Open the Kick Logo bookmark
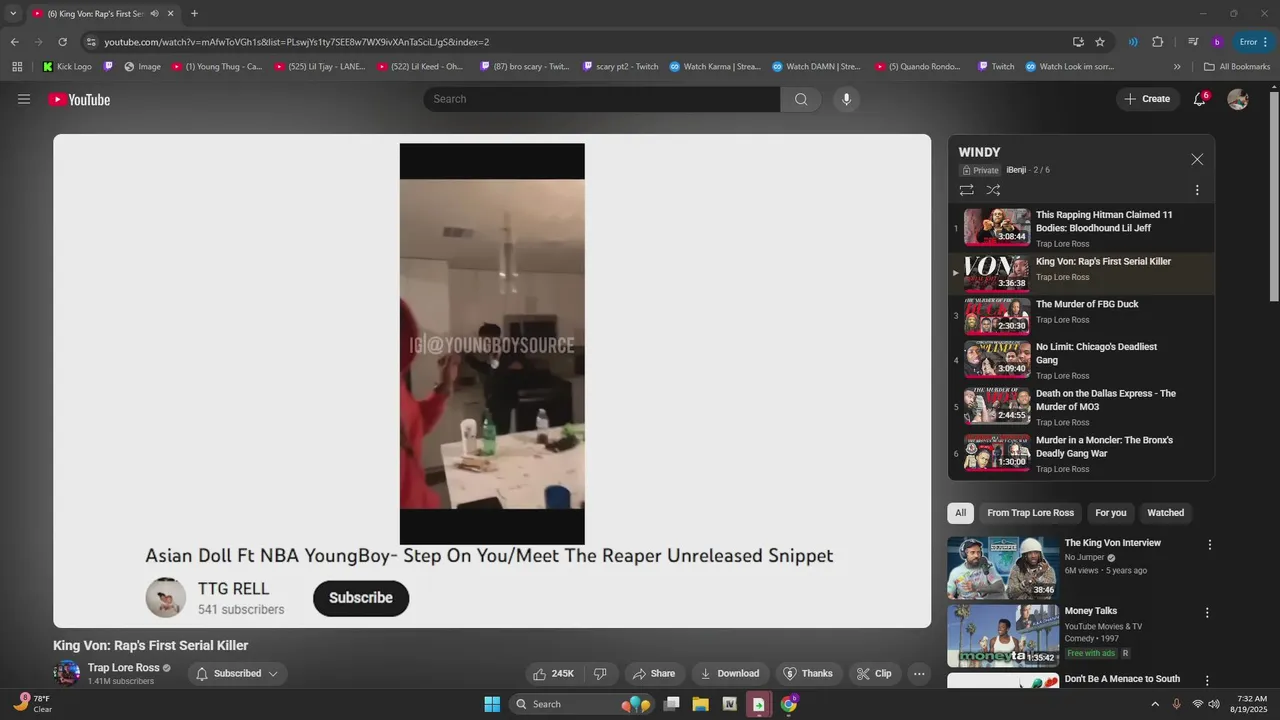This screenshot has width=1280, height=720. click(67, 66)
